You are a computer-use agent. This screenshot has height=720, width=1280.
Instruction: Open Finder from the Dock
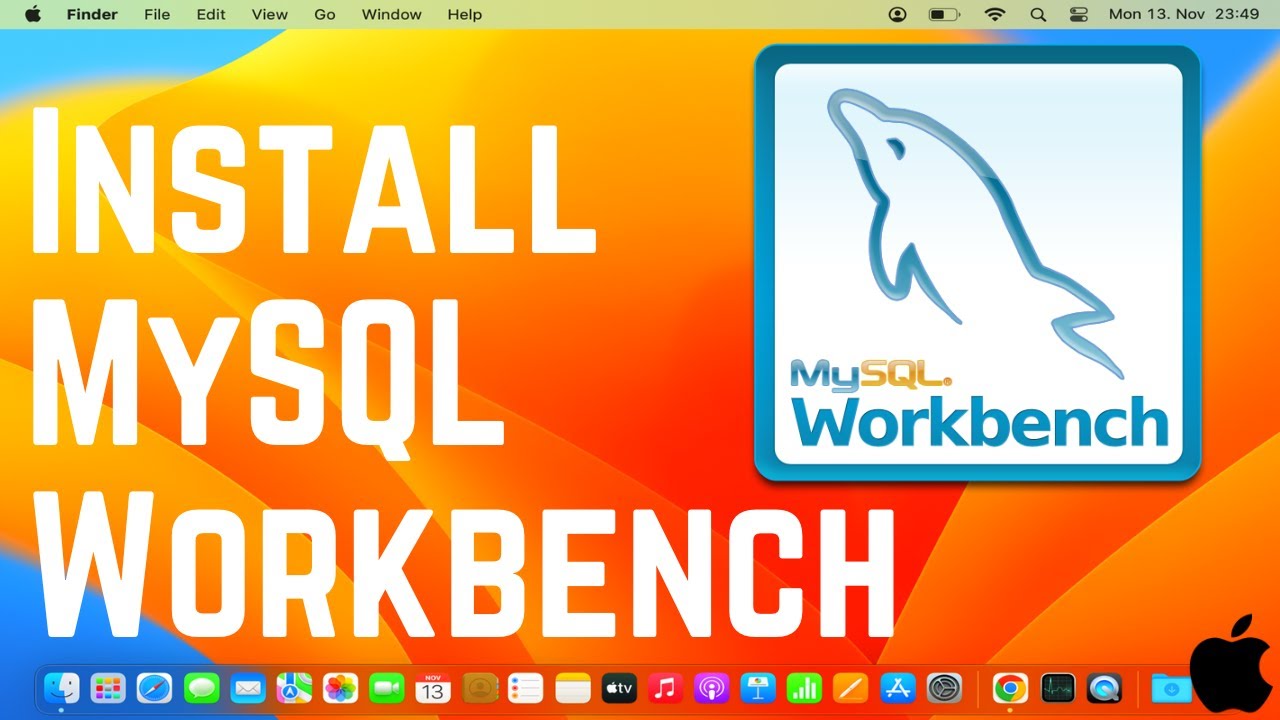(63, 688)
